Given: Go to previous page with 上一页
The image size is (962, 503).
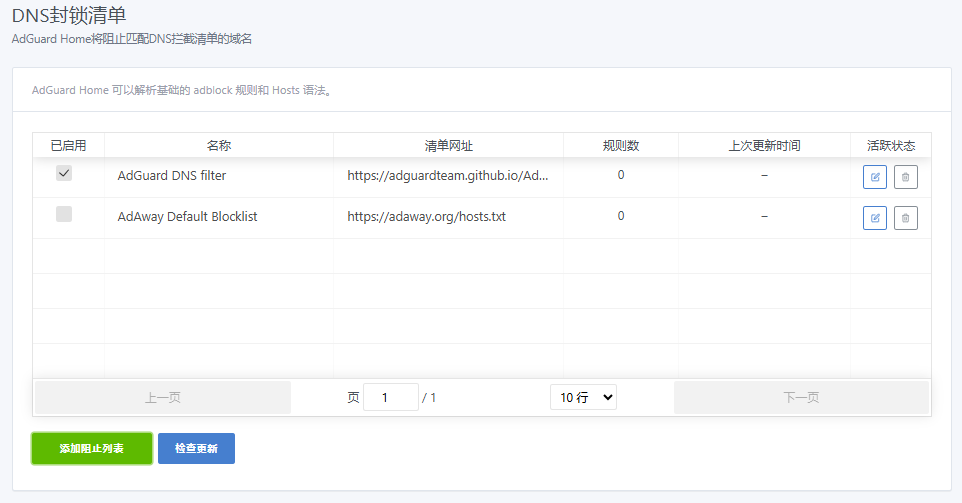Looking at the screenshot, I should point(163,397).
